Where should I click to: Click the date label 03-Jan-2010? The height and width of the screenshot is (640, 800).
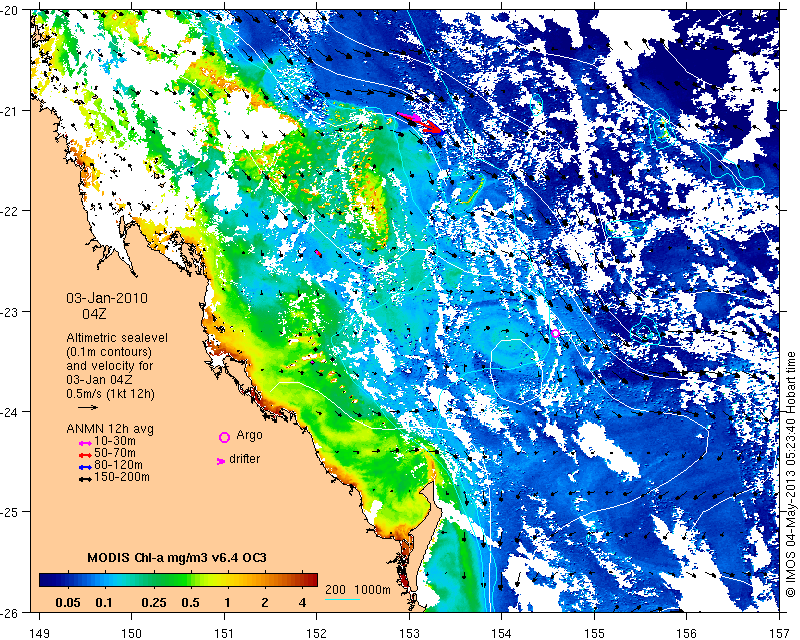pos(107,298)
